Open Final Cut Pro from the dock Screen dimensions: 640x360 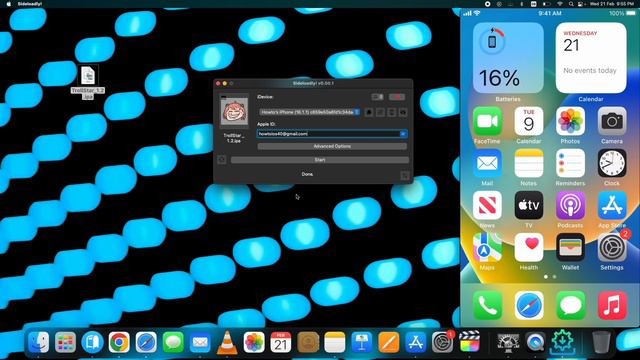coord(469,342)
